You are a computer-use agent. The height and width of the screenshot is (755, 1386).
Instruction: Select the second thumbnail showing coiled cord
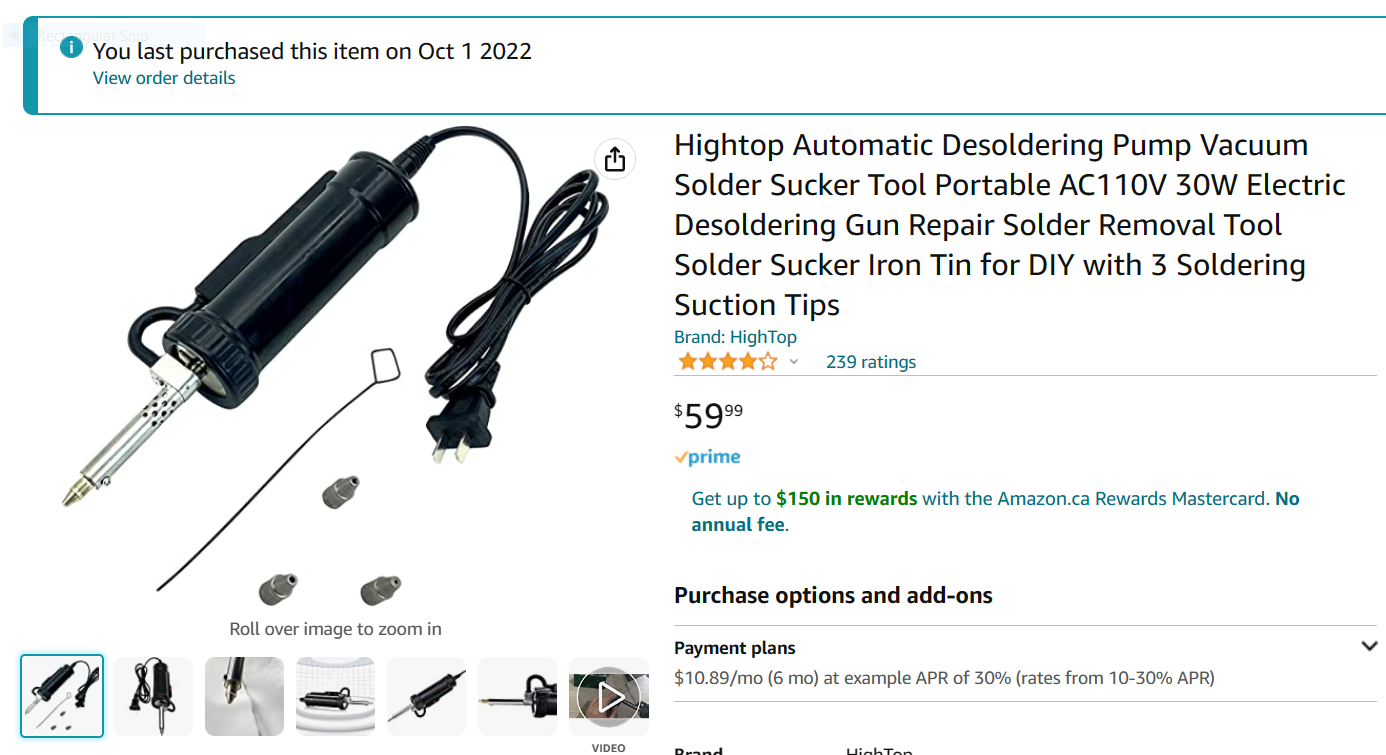pyautogui.click(x=153, y=697)
